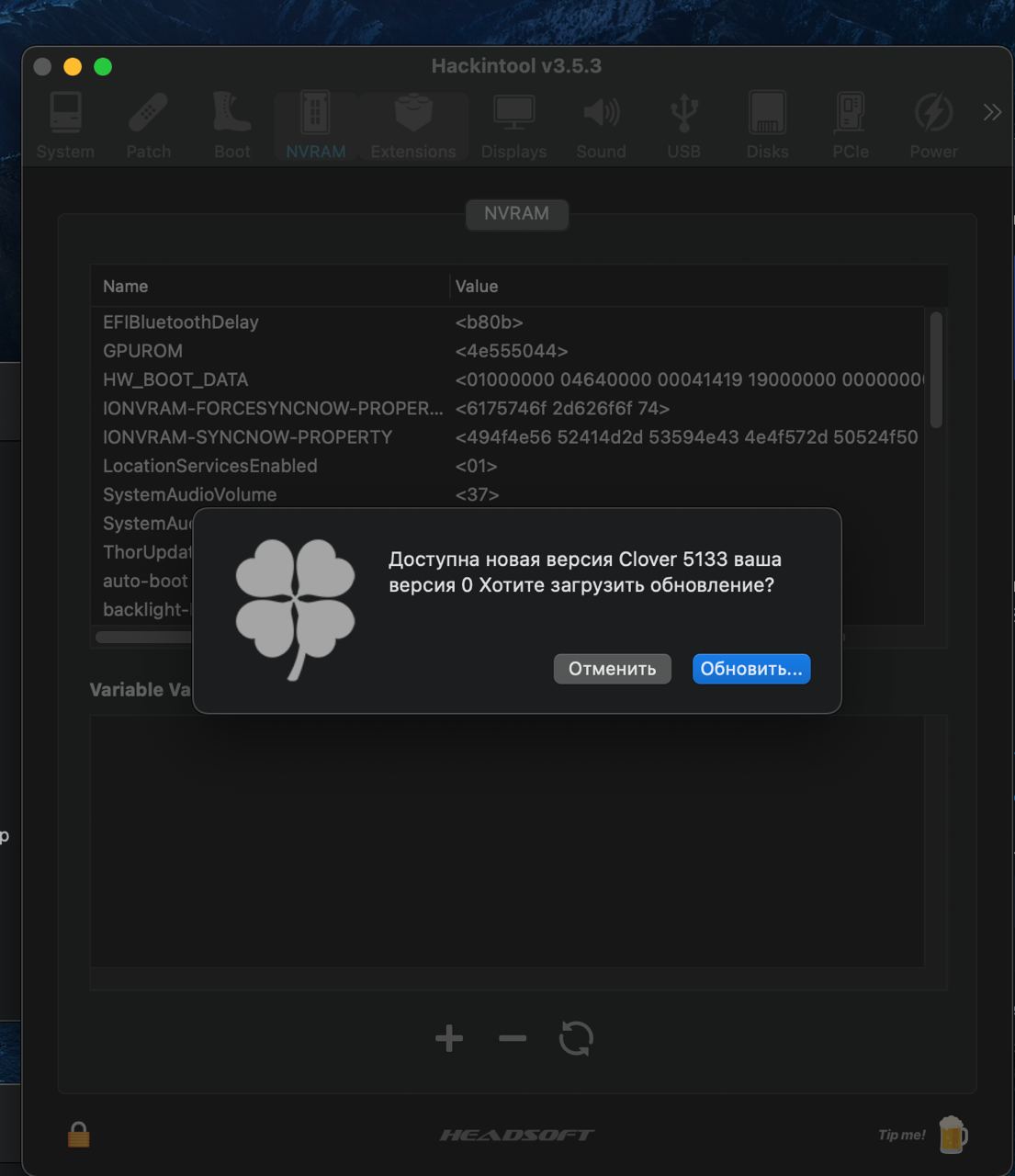Refresh the NVRAM list
Image resolution: width=1015 pixels, height=1176 pixels.
pyautogui.click(x=576, y=1039)
